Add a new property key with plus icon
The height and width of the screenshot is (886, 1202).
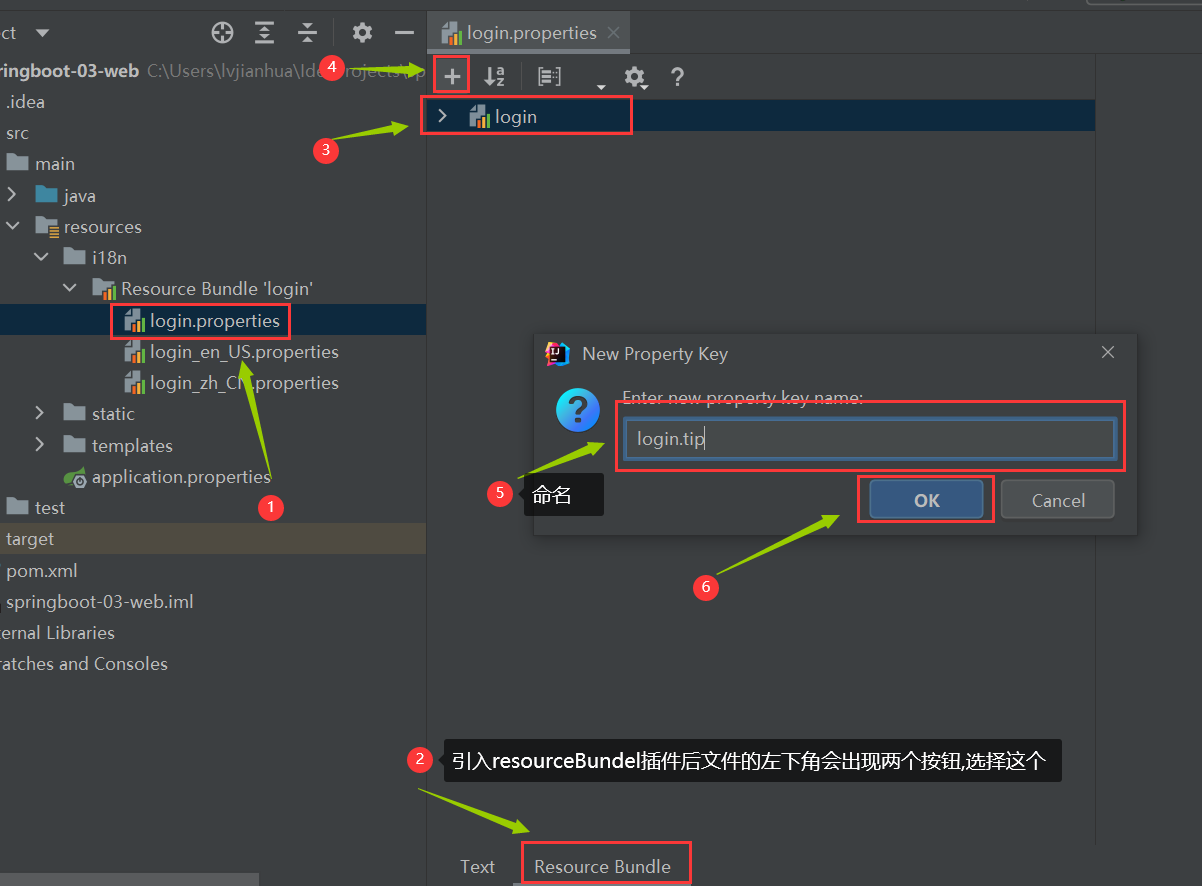click(x=452, y=76)
